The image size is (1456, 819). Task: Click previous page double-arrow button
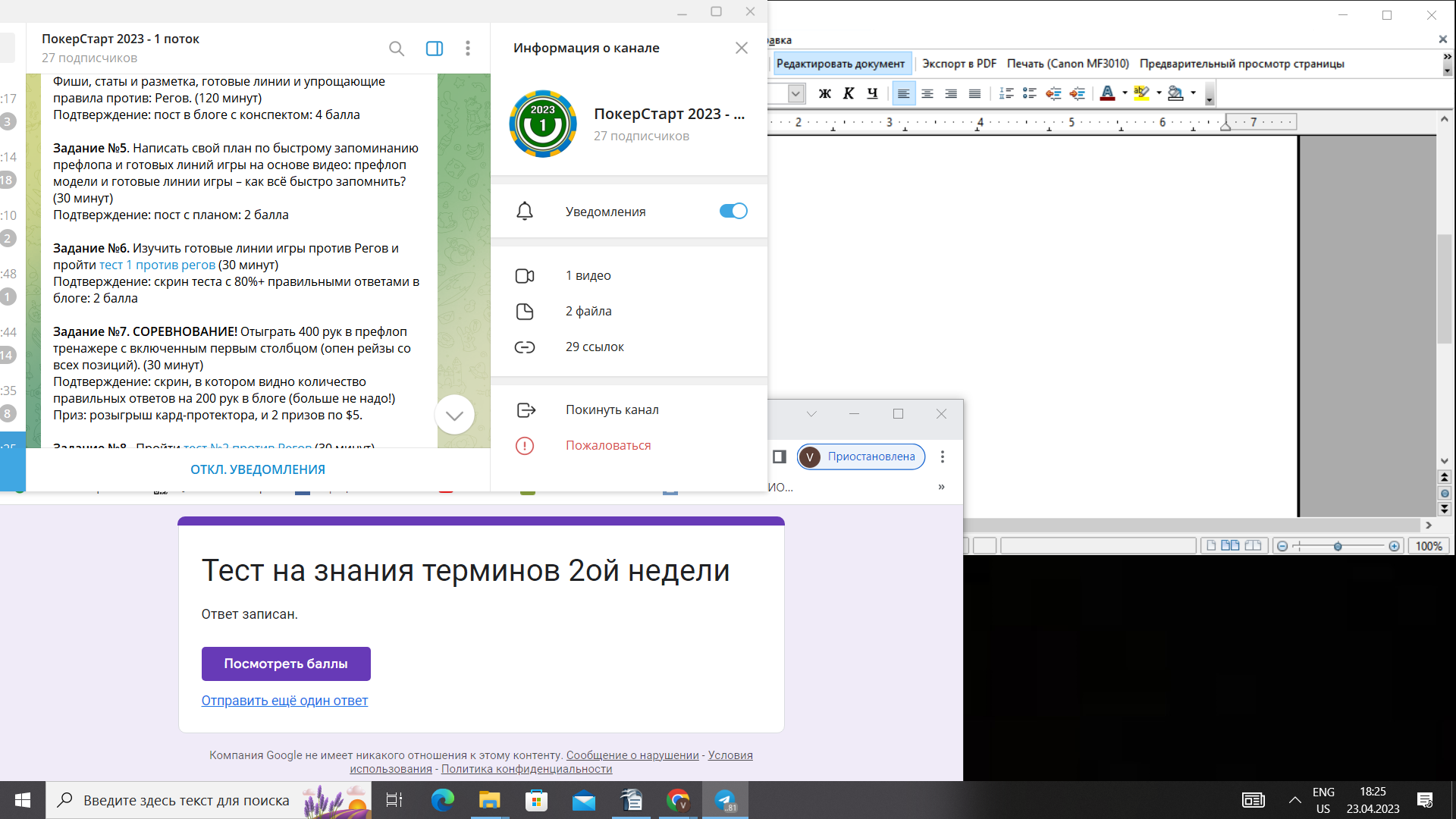[1445, 477]
